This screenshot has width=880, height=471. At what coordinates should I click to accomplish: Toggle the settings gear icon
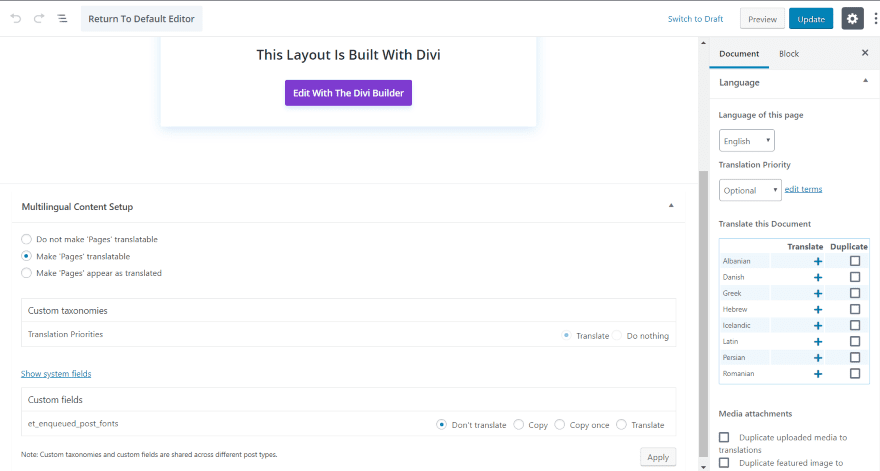(x=852, y=19)
